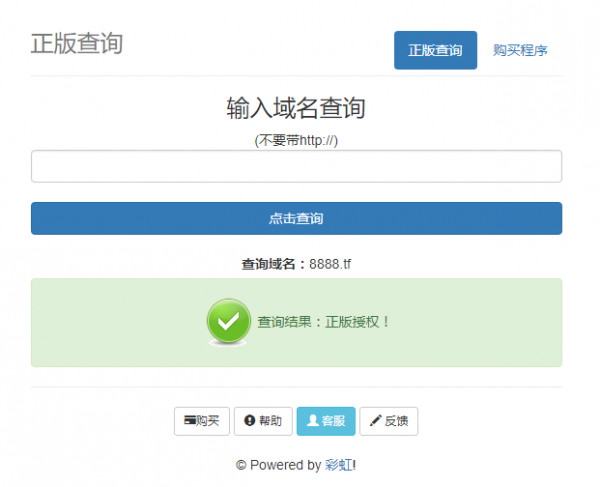
Task: Click the green checkmark result icon
Action: coord(228,322)
